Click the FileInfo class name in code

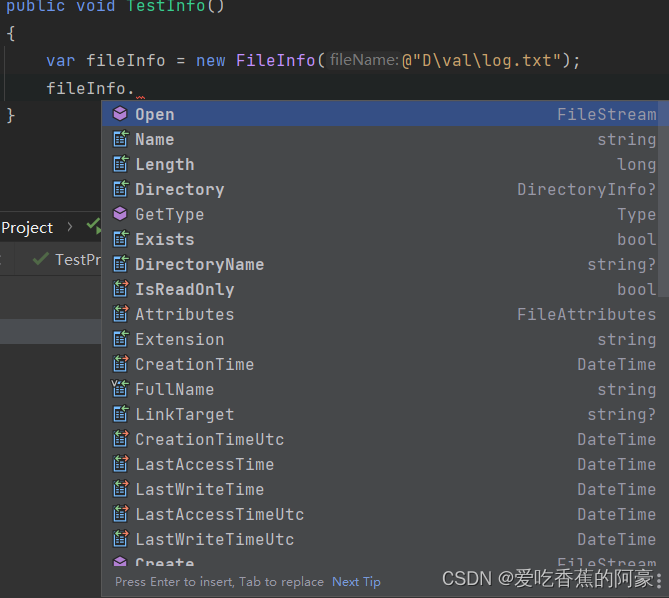point(276,61)
